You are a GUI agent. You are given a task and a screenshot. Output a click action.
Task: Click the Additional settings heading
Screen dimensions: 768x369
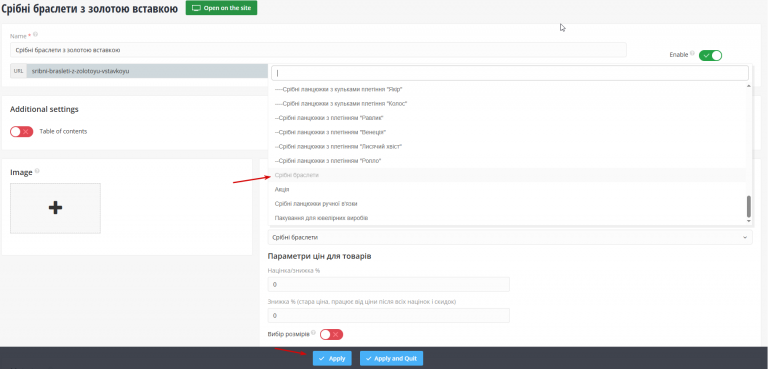point(44,109)
